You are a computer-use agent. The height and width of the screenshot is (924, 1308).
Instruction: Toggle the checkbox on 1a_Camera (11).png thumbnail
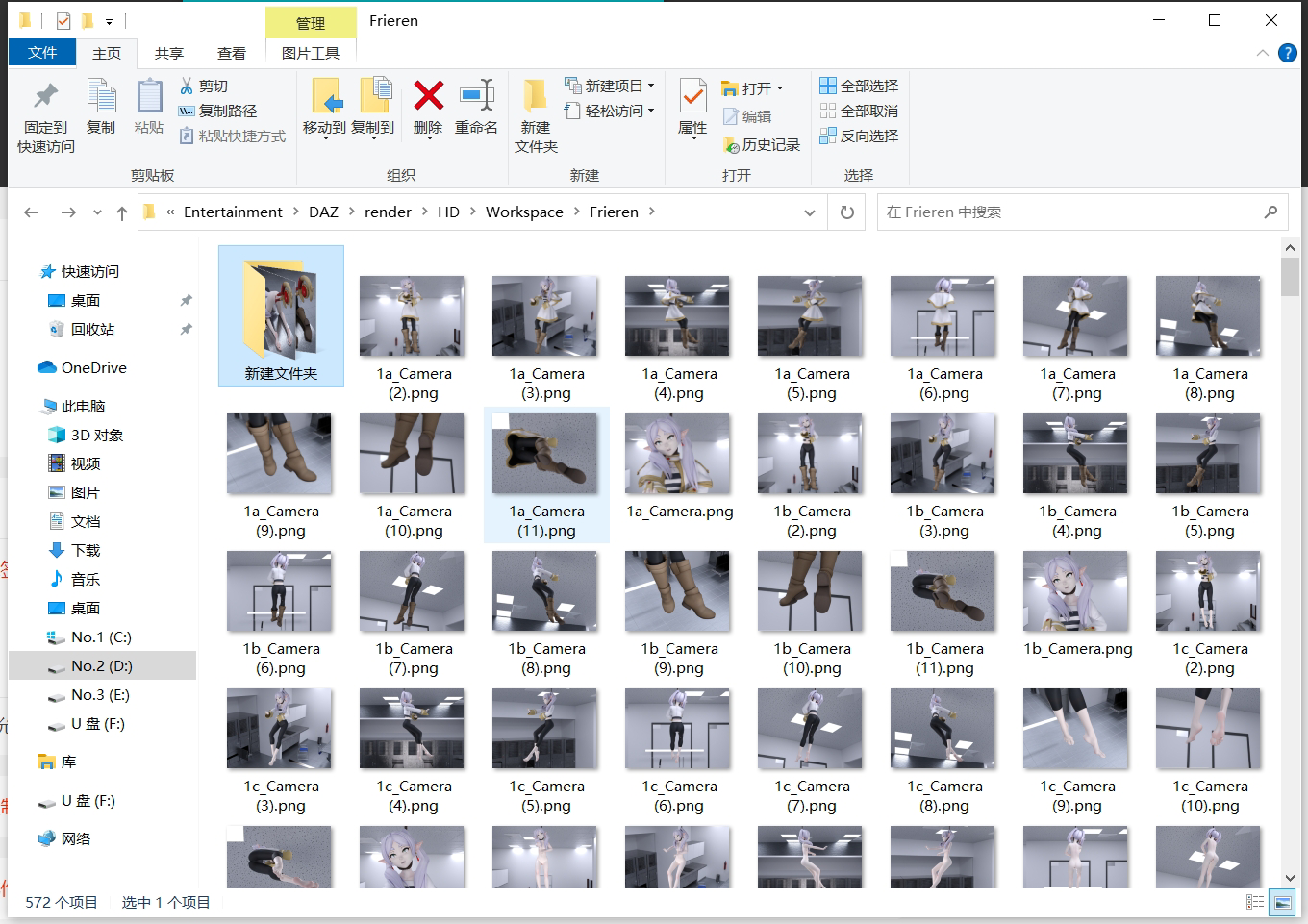click(x=500, y=421)
